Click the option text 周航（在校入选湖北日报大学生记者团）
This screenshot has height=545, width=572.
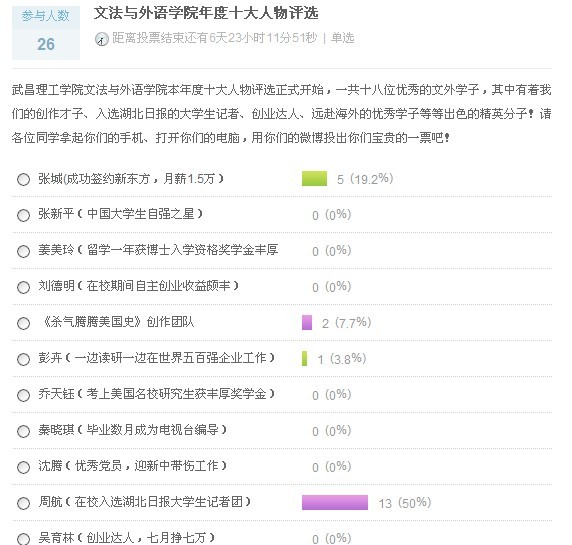[x=145, y=502]
